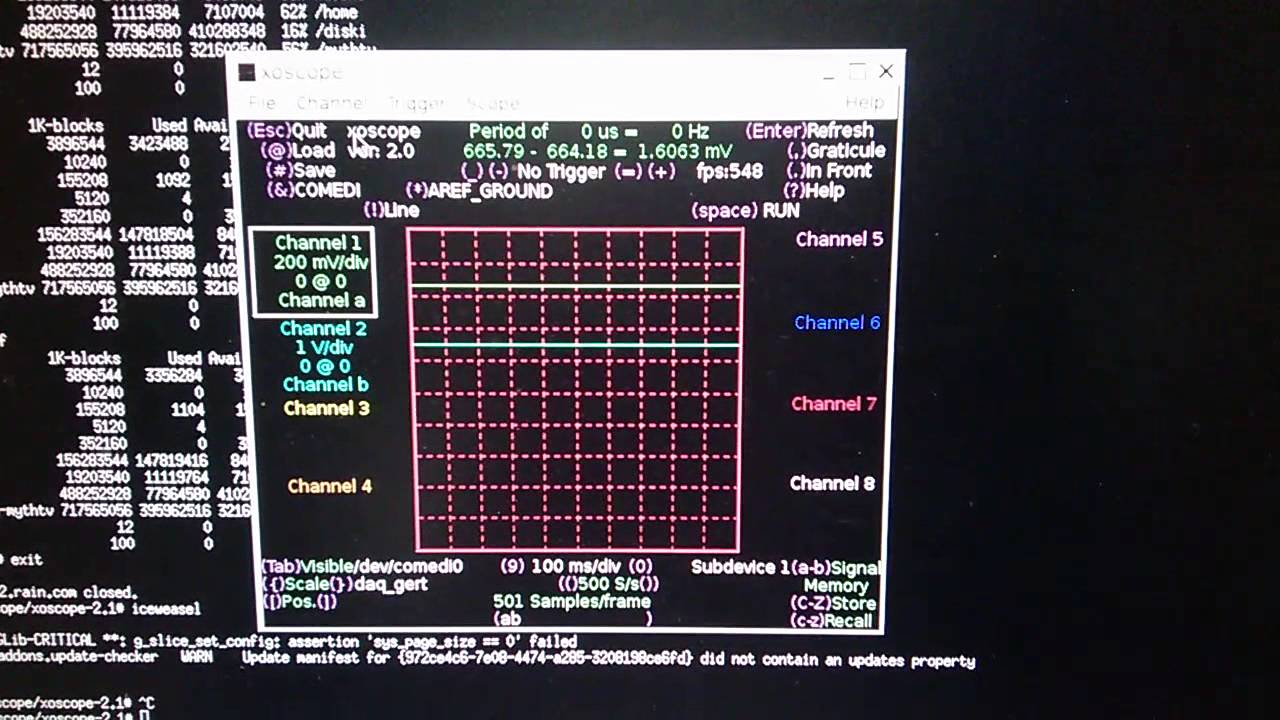The height and width of the screenshot is (720, 1280).
Task: Click the (+) trigger increase control
Action: [x=661, y=171]
